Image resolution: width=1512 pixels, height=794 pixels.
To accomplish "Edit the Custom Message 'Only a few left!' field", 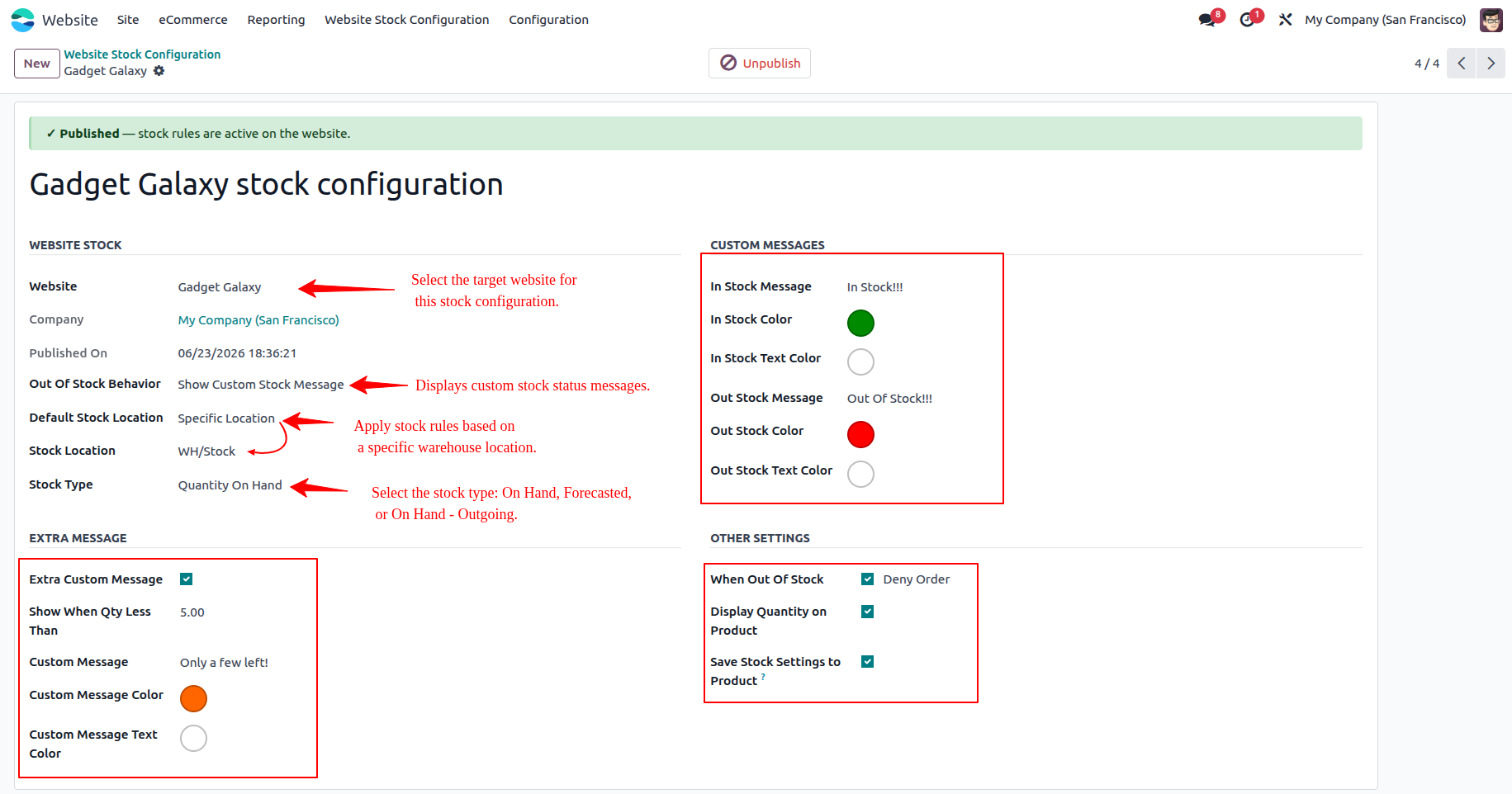I will pos(224,663).
